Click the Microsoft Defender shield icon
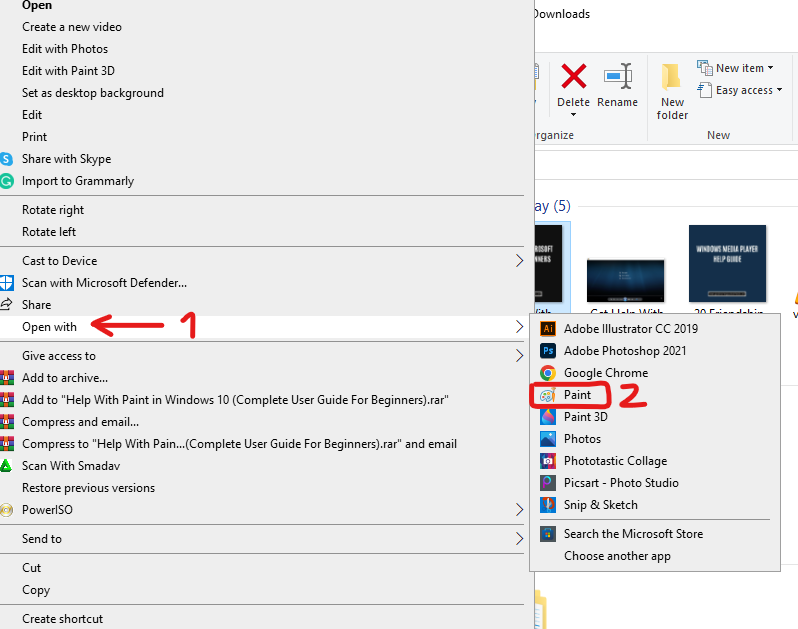798x629 pixels. pyautogui.click(x=6, y=283)
